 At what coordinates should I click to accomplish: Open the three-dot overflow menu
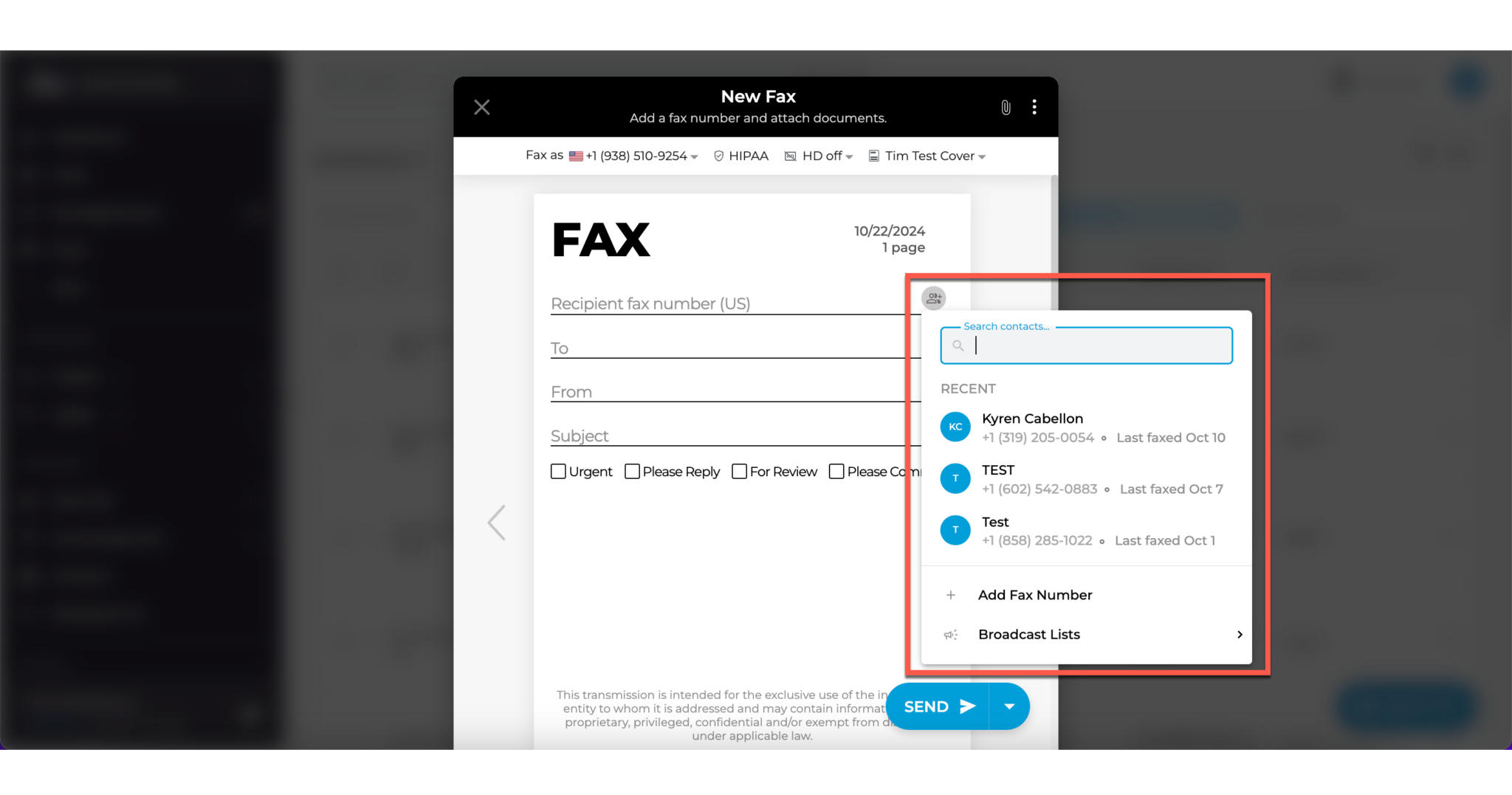[x=1034, y=108]
